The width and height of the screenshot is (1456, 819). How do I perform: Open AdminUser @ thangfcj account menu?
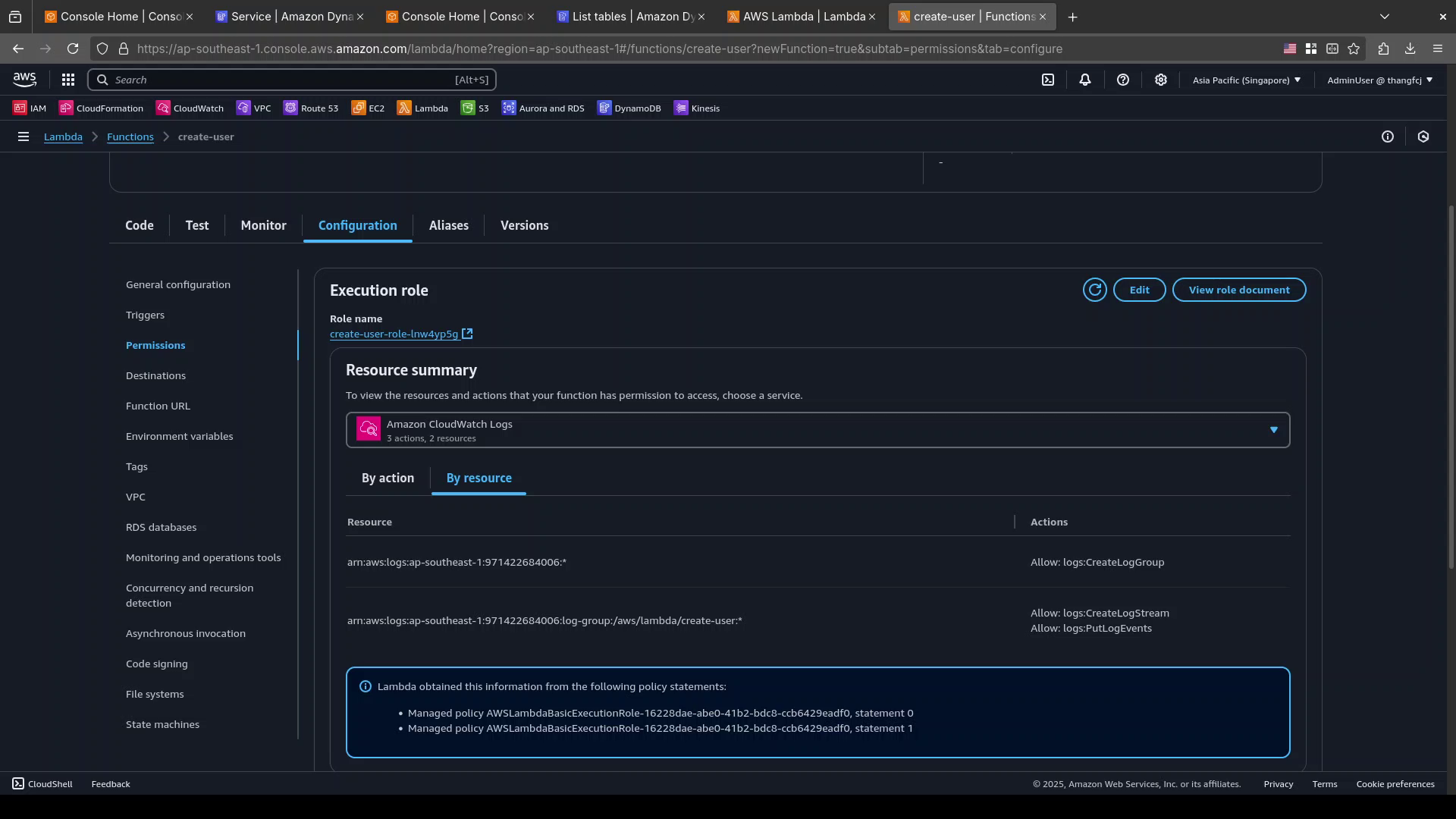pos(1379,80)
